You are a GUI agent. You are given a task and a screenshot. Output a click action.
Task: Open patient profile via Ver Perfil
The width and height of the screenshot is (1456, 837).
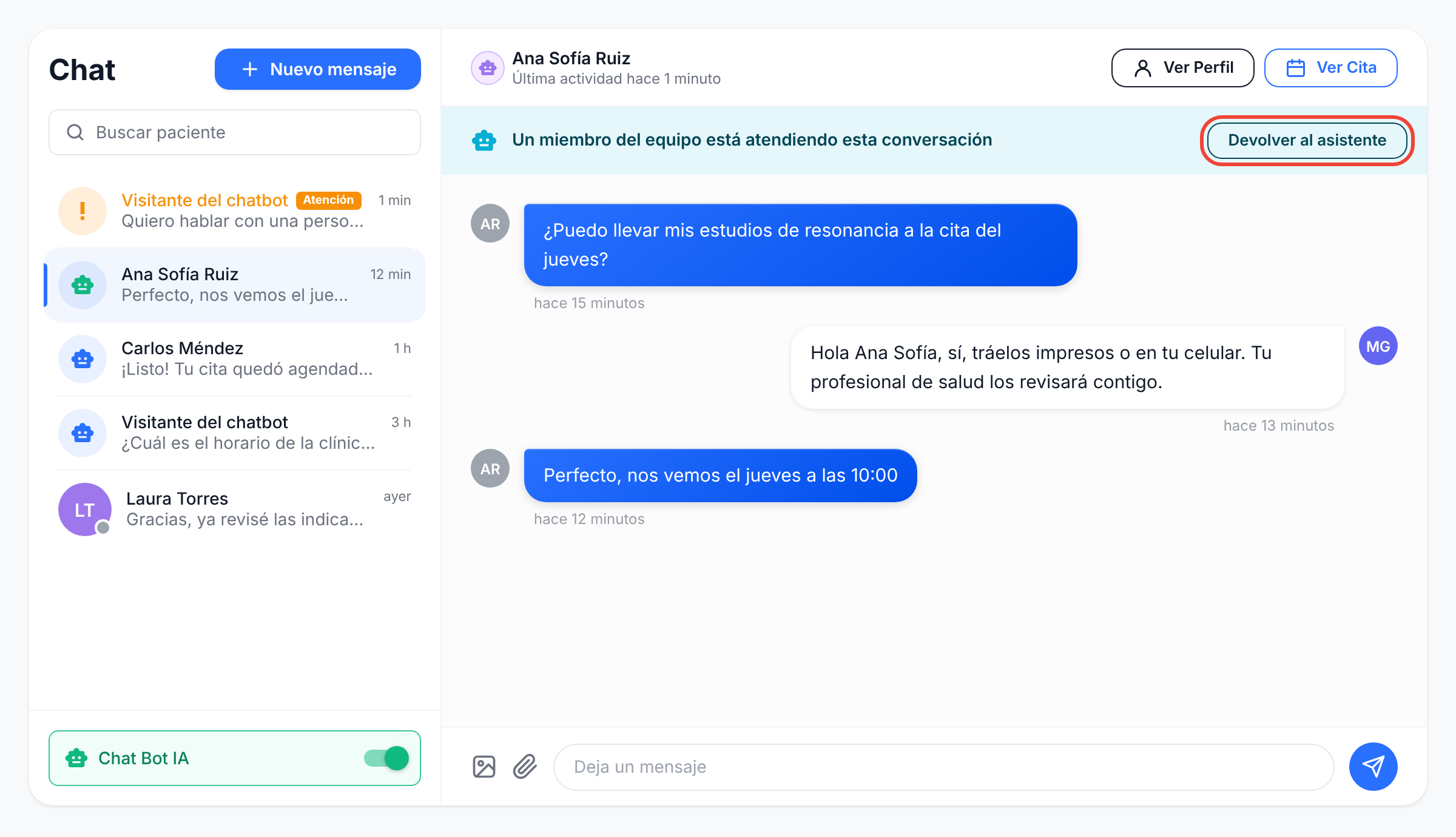pos(1182,68)
